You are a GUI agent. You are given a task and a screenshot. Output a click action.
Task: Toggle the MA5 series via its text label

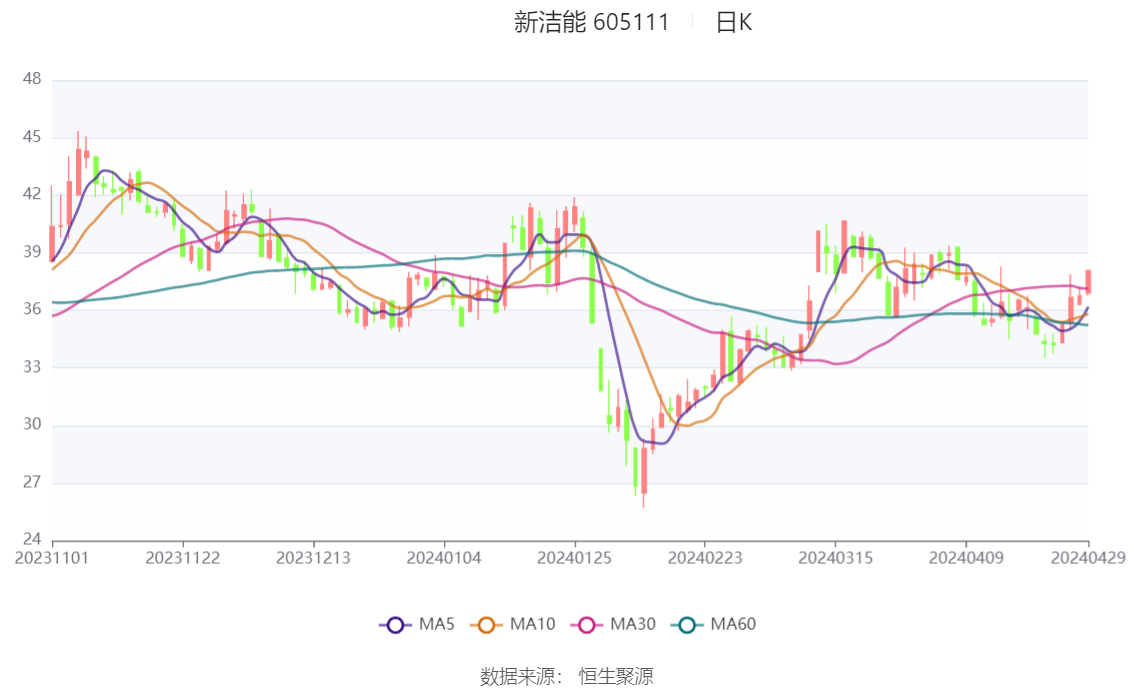click(x=436, y=625)
